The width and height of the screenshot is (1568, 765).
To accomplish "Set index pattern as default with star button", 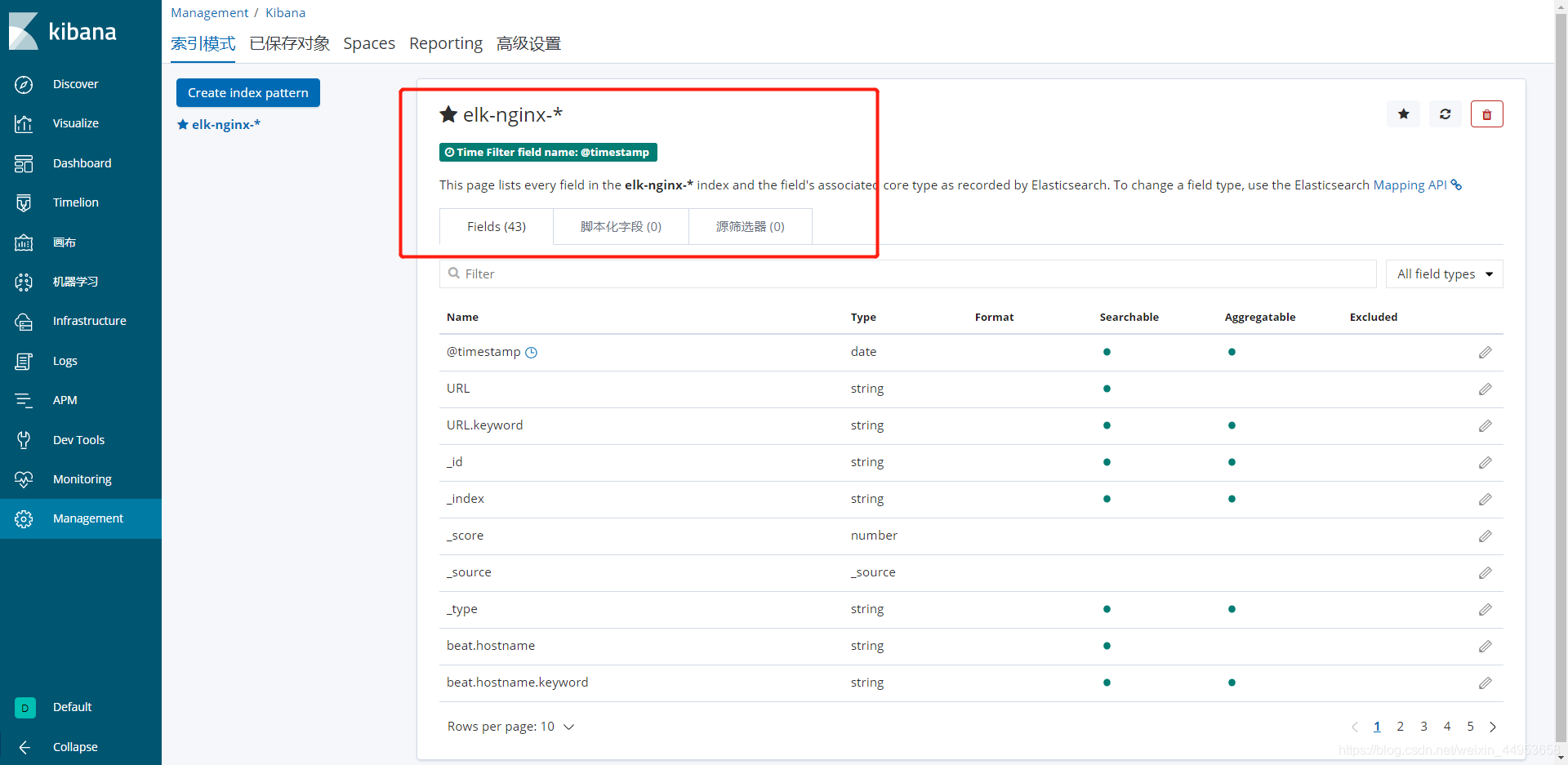I will (x=1403, y=114).
